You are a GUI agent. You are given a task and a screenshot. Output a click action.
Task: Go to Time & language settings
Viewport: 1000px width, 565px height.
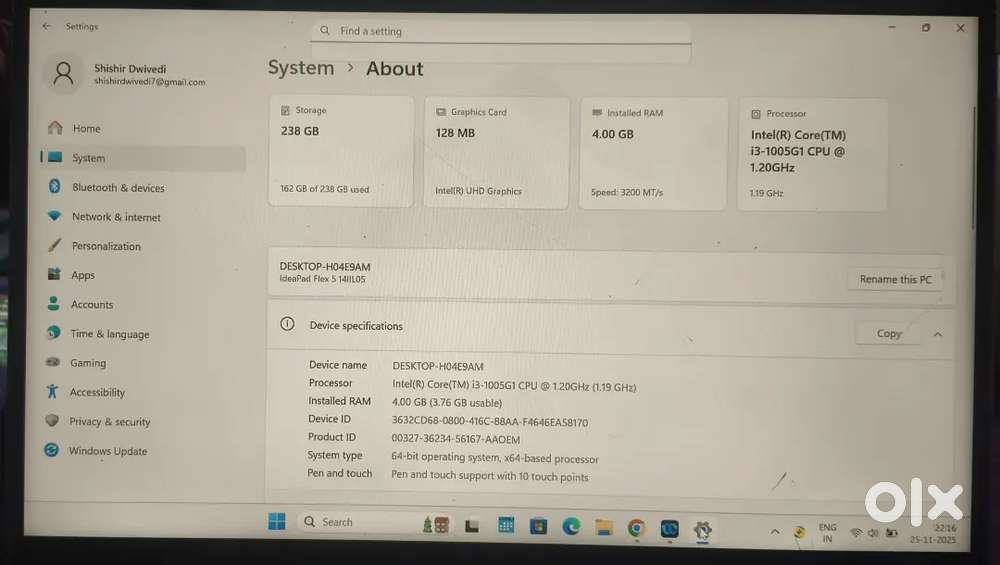click(109, 334)
